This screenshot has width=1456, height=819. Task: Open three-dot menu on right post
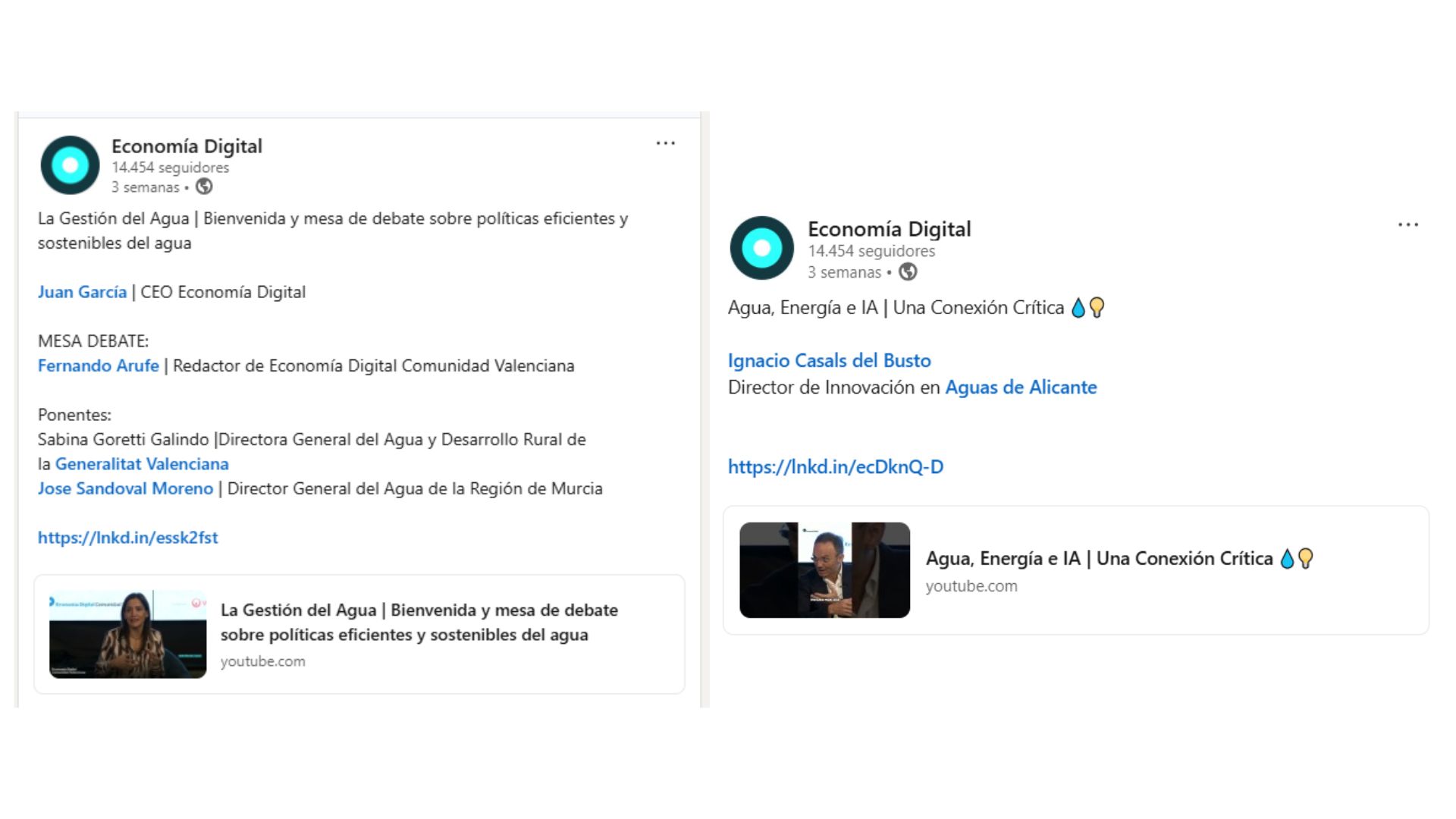(1407, 224)
